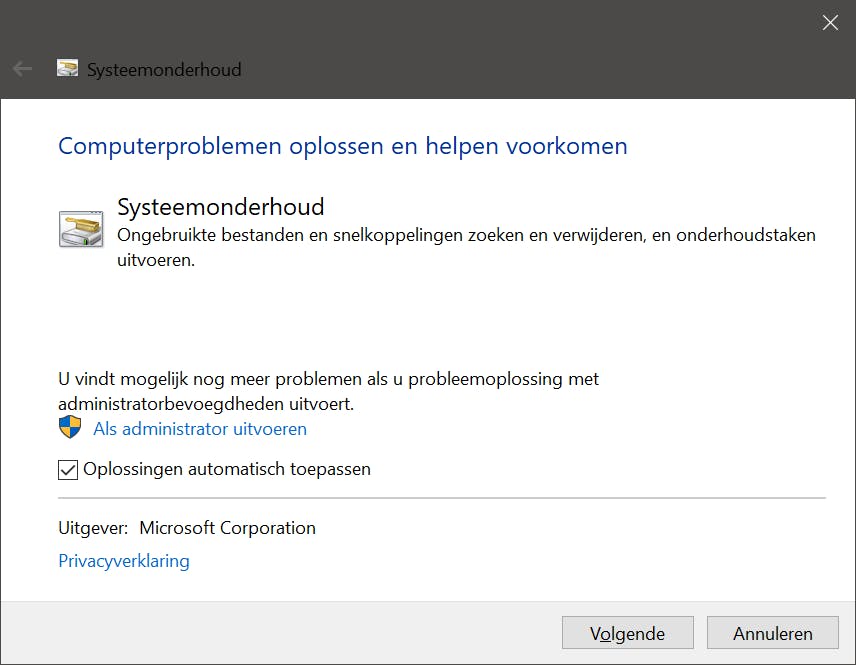Viewport: 856px width, 665px height.
Task: Select the large Systeemonderhoud heading in the body
Action: click(221, 207)
